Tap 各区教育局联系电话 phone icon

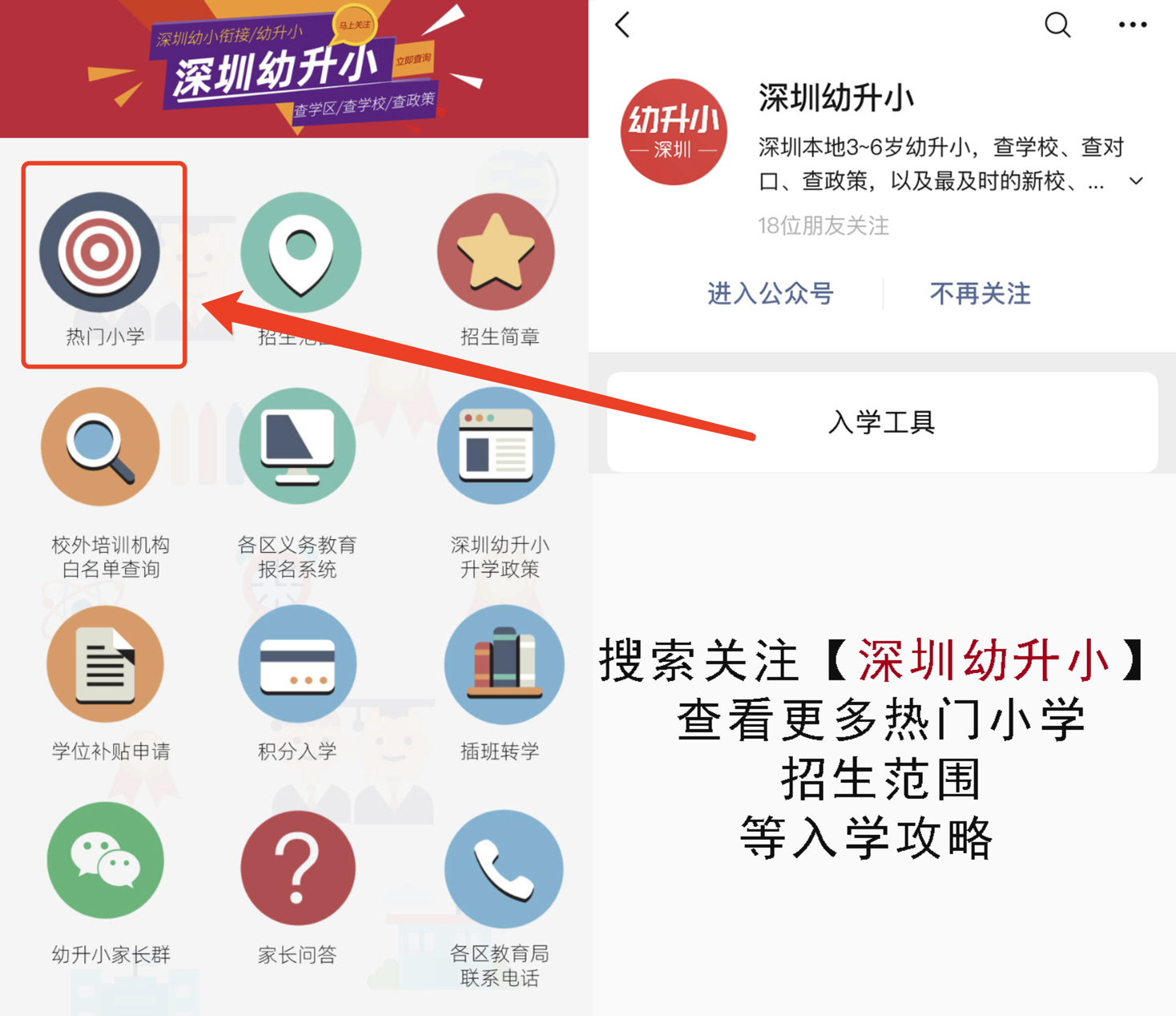point(504,869)
